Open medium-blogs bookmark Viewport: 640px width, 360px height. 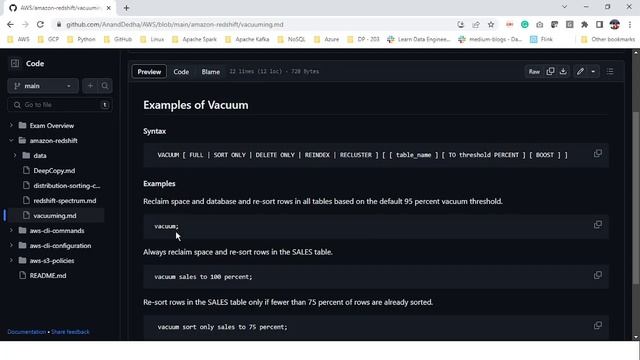point(490,39)
